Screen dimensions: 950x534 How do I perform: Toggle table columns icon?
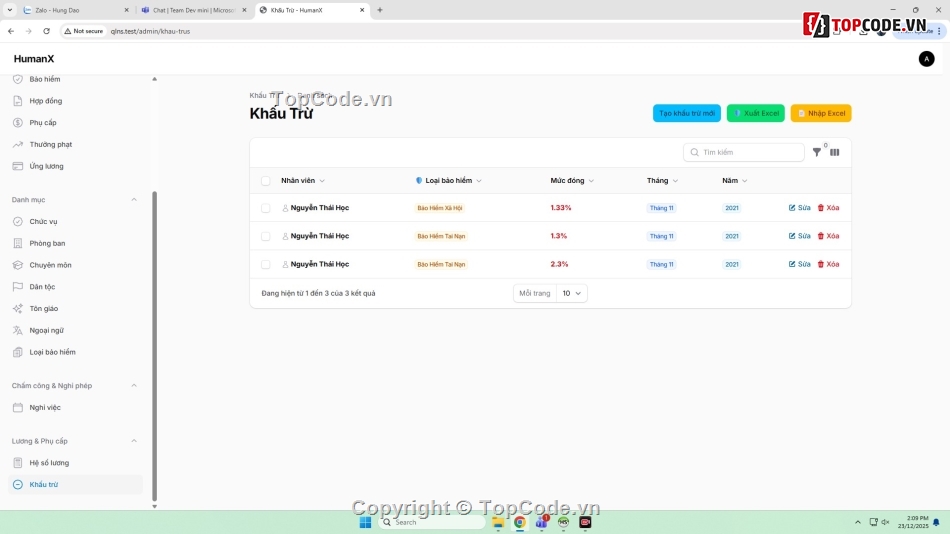pos(835,152)
